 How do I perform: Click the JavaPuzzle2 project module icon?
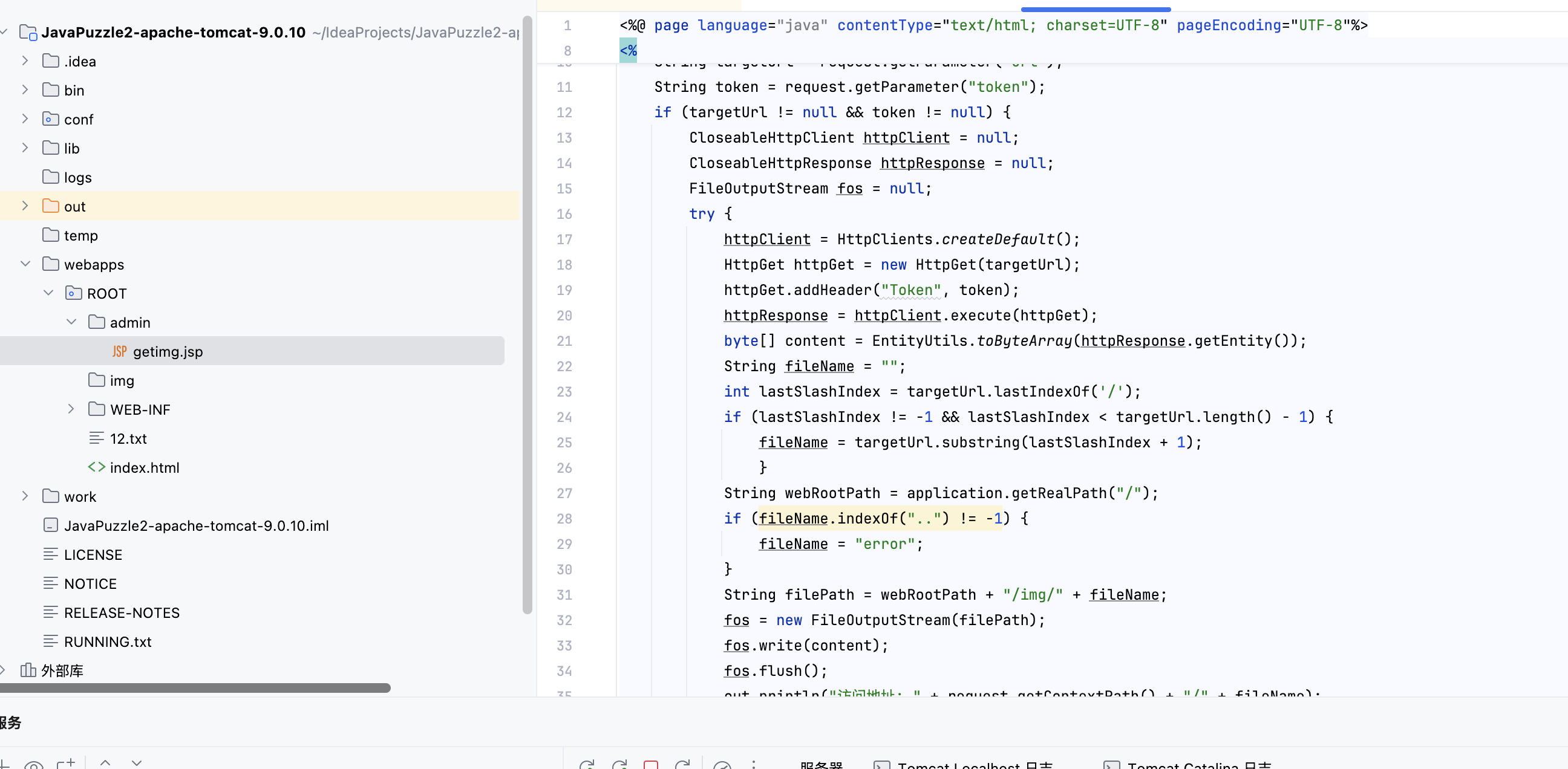click(28, 31)
